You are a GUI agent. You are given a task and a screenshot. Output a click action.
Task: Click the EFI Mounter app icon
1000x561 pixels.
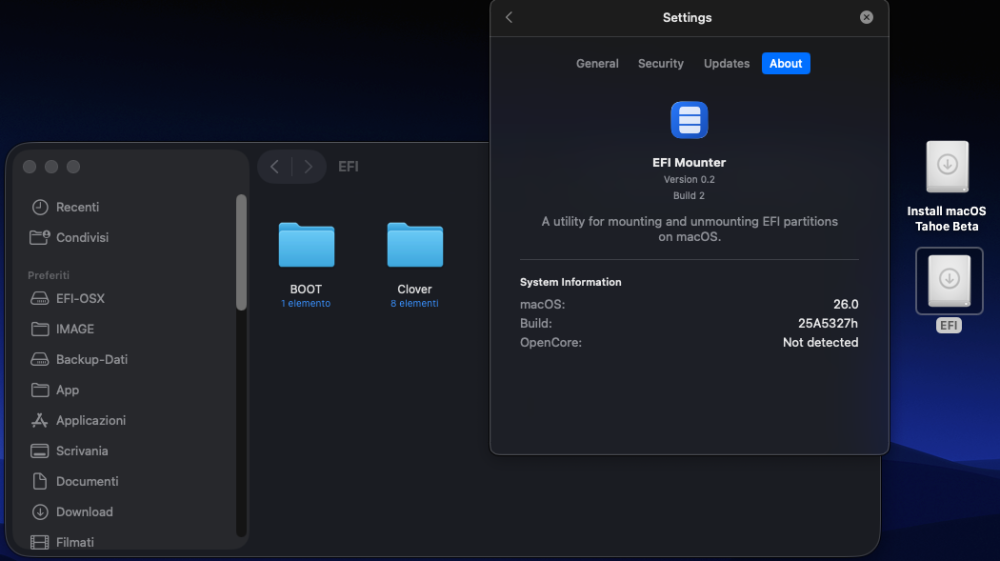tap(689, 120)
